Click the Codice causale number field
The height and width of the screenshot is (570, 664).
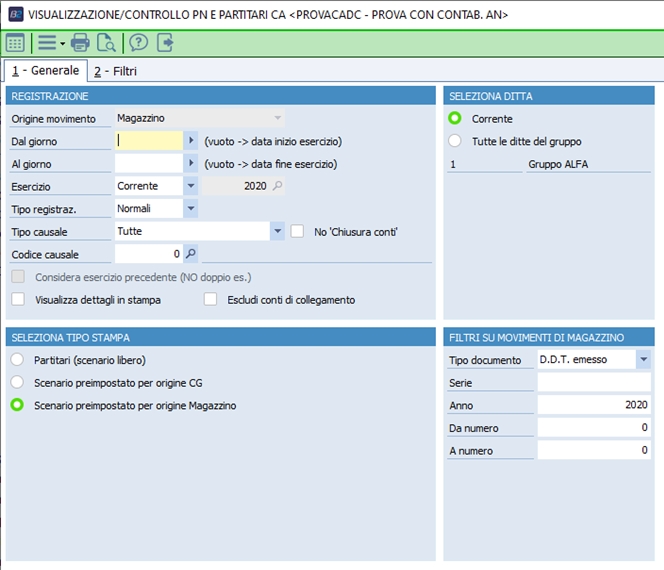[149, 254]
